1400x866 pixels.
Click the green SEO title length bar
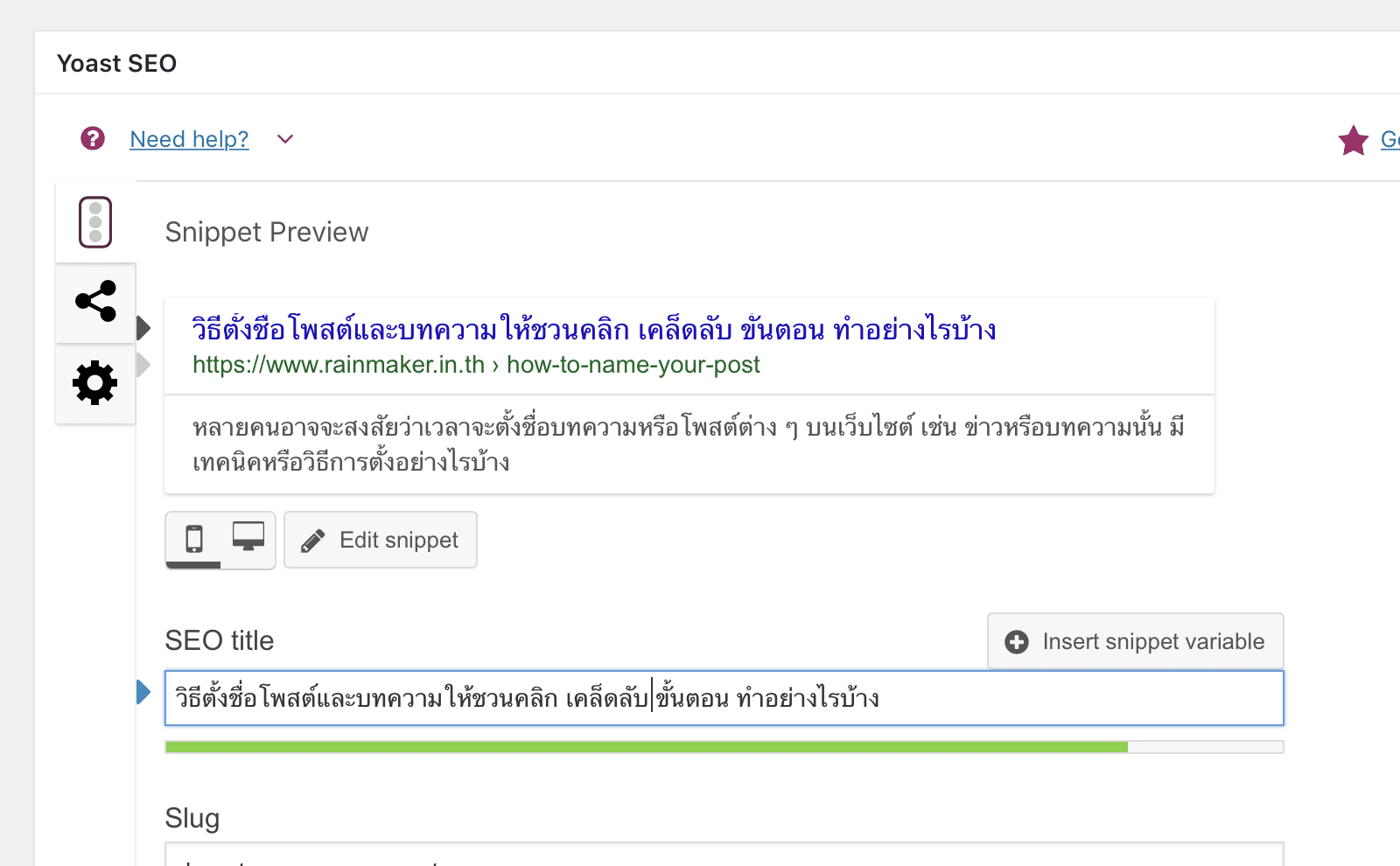[646, 747]
